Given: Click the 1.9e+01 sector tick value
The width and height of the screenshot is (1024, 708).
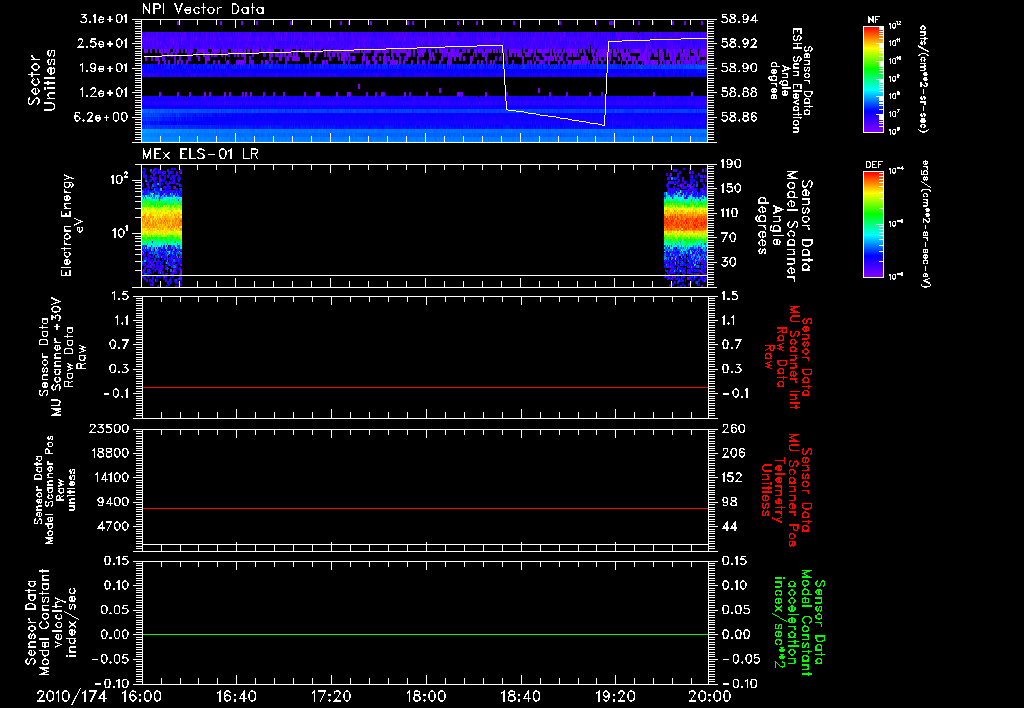Looking at the screenshot, I should (104, 68).
